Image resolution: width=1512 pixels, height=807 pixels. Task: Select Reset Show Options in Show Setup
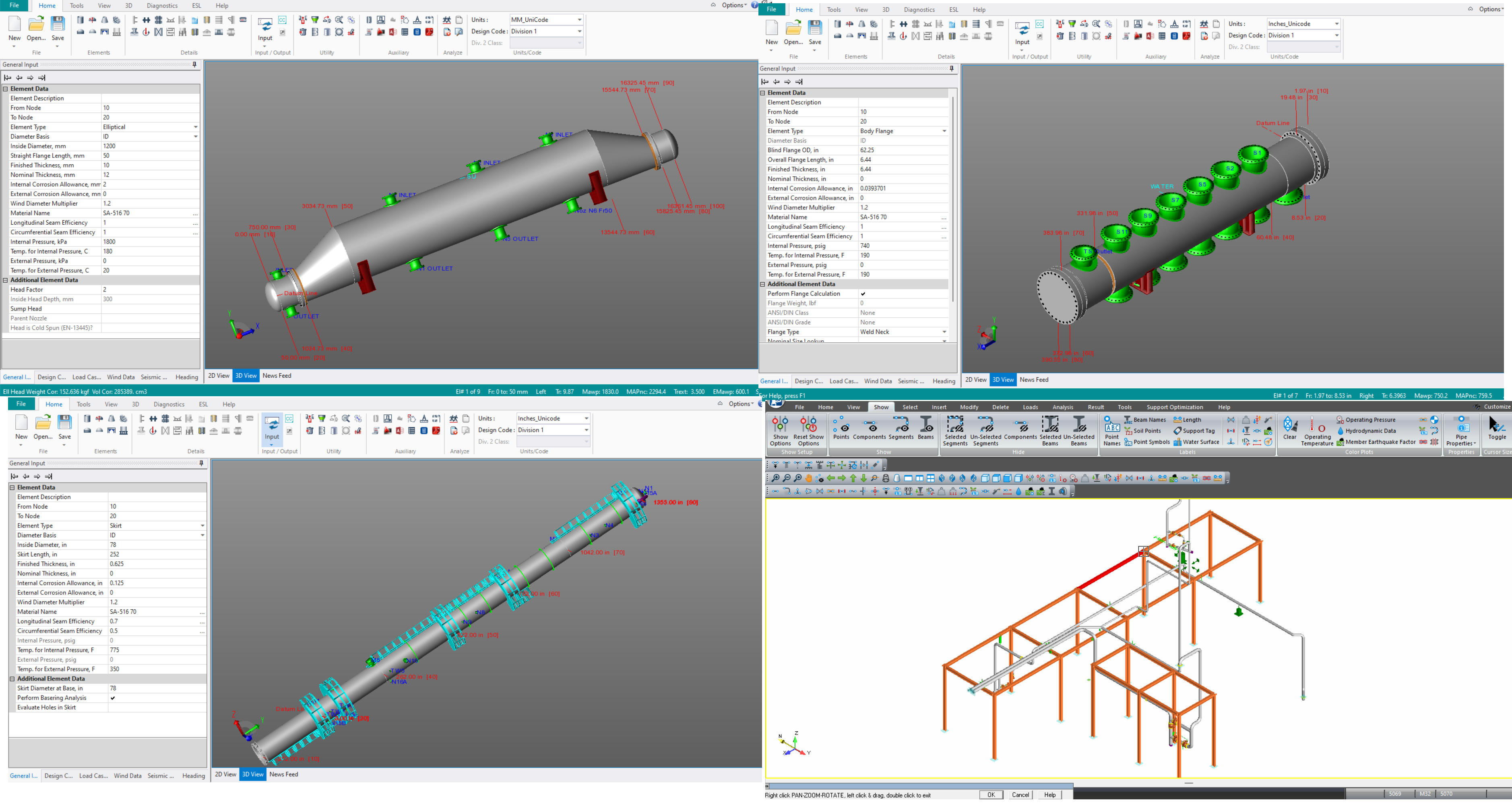click(x=809, y=427)
